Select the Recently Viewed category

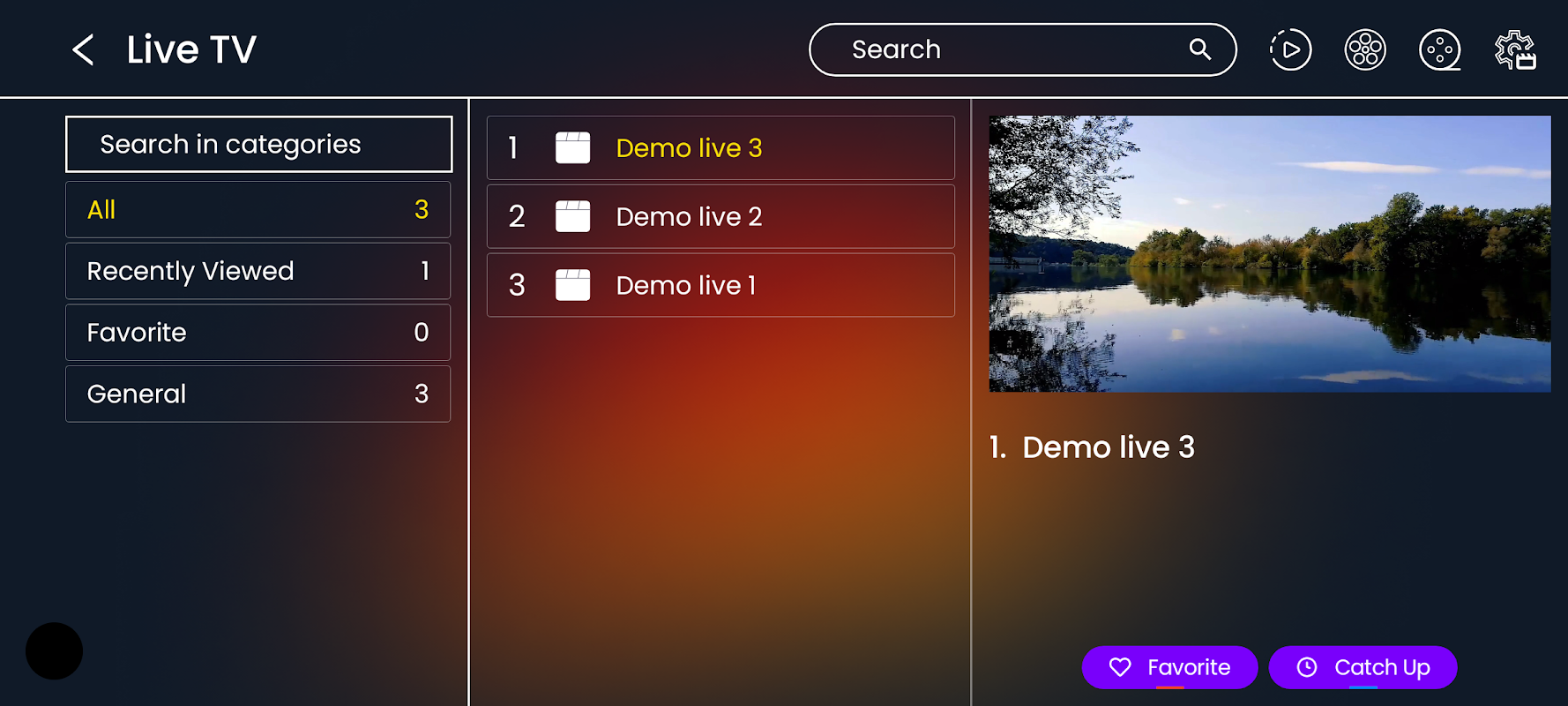(258, 271)
